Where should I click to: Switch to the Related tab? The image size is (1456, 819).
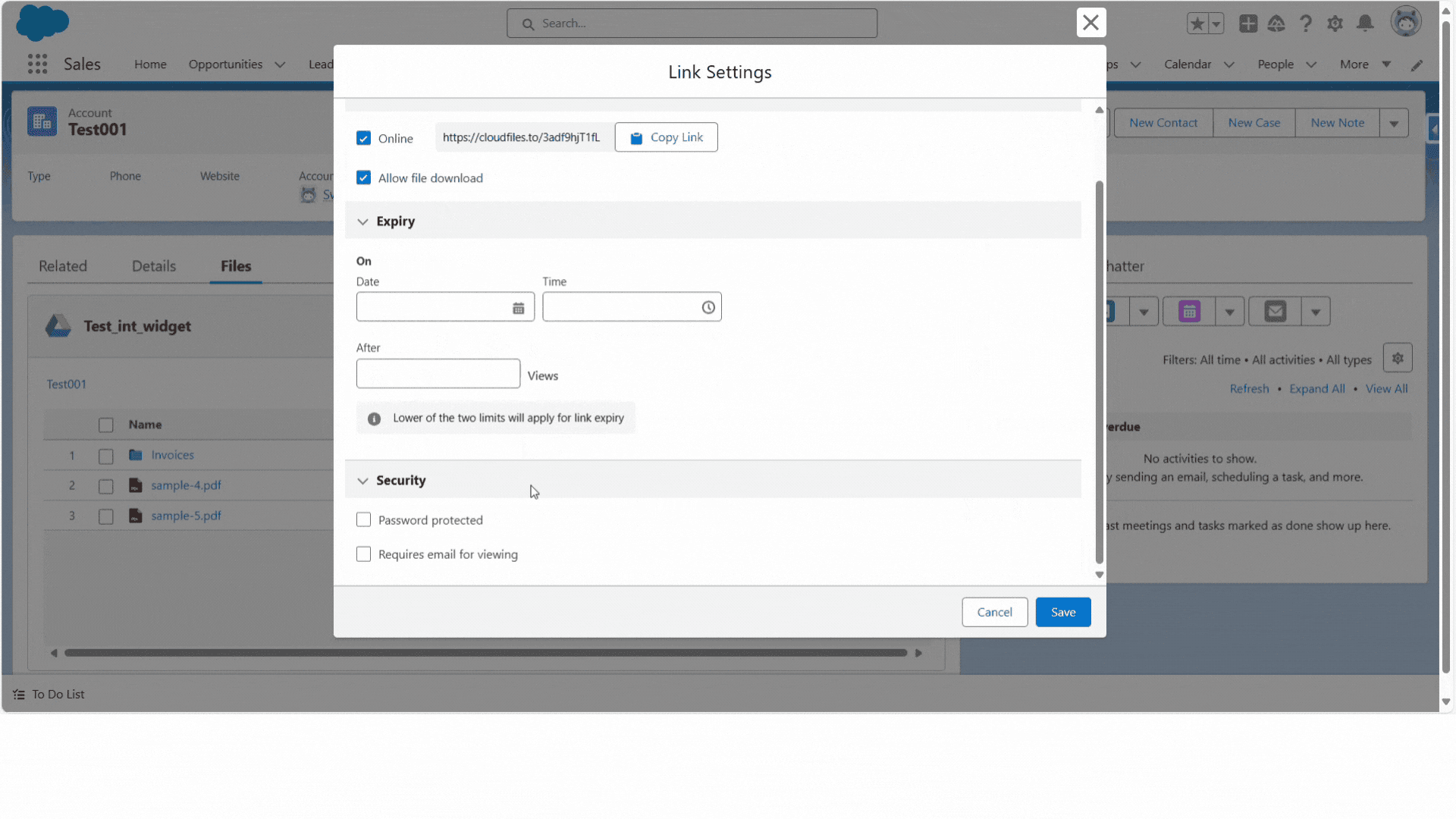pyautogui.click(x=63, y=266)
